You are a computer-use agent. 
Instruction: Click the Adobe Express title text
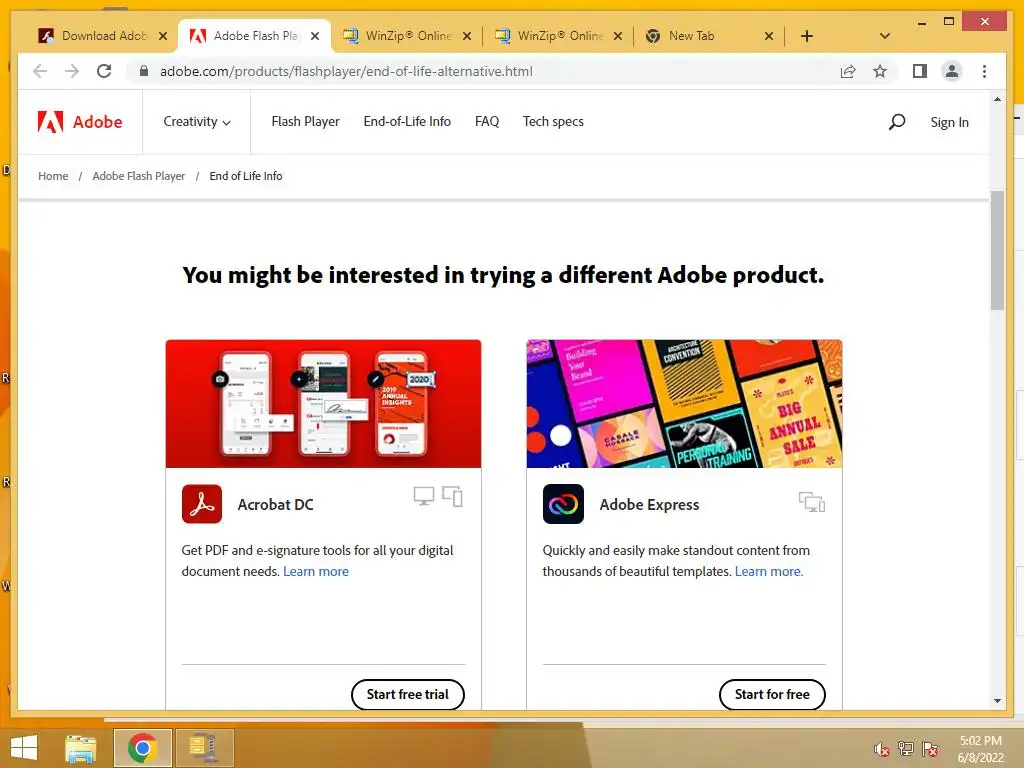coord(649,504)
